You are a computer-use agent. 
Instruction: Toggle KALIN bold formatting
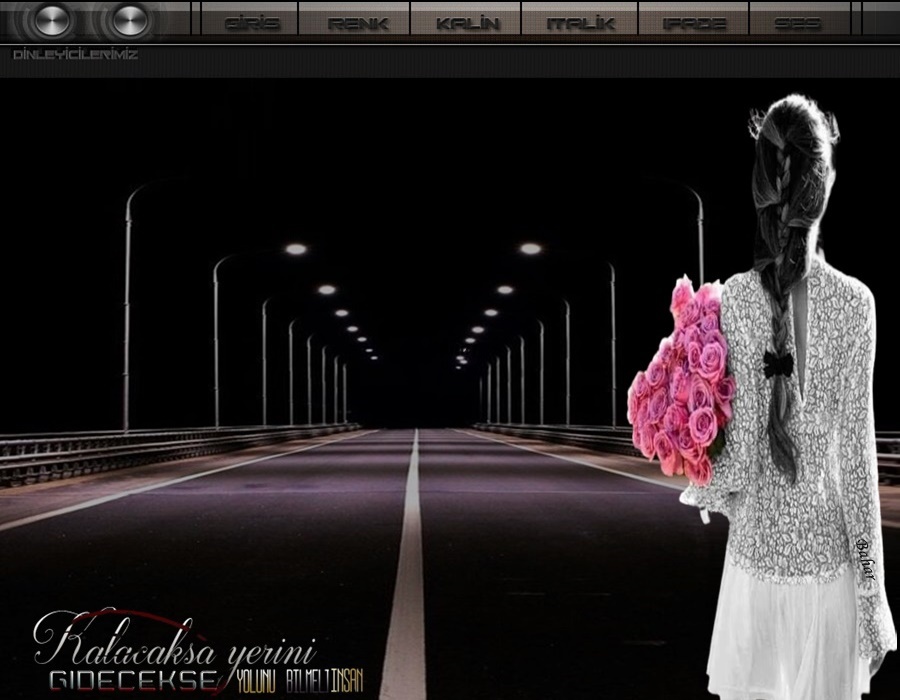click(467, 23)
